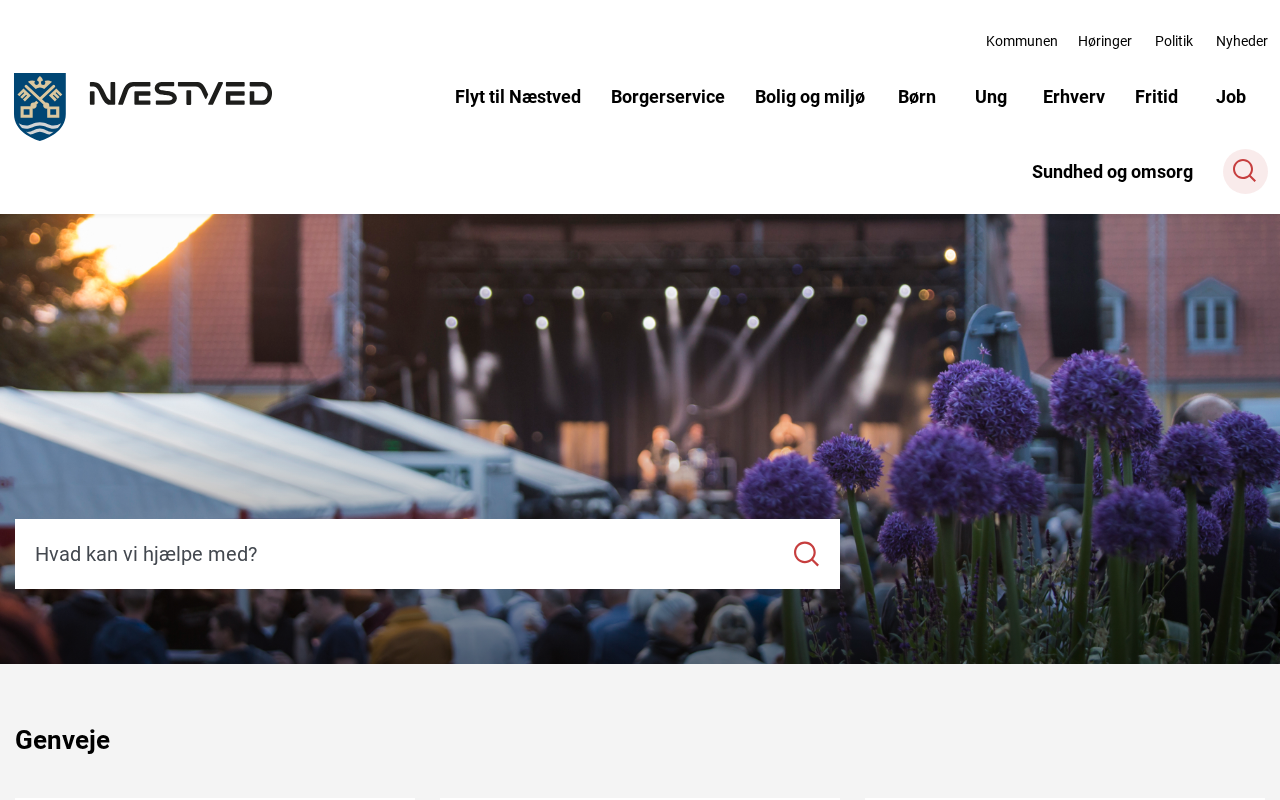Open the Høringer link
Screen dimensions: 1280x800
point(1105,41)
